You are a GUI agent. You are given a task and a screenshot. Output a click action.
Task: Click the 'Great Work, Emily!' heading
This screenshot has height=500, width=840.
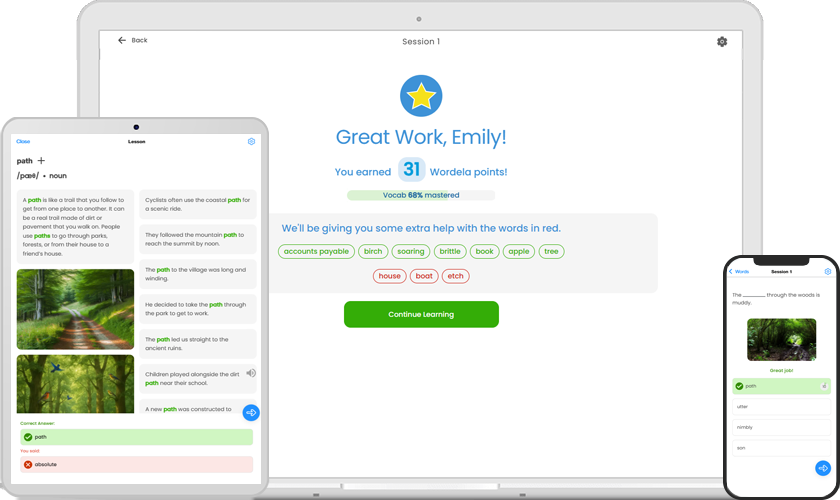[x=421, y=137]
